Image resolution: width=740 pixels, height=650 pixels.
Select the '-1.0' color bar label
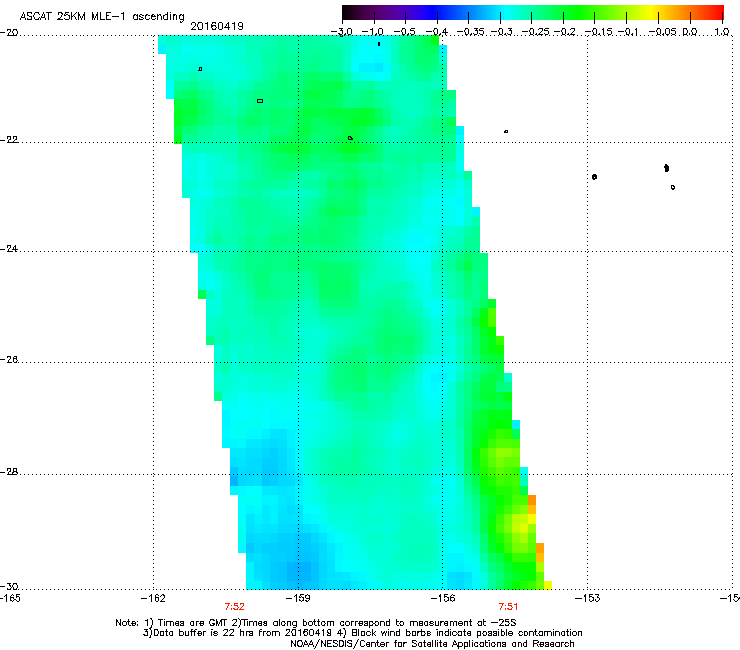coord(373,32)
